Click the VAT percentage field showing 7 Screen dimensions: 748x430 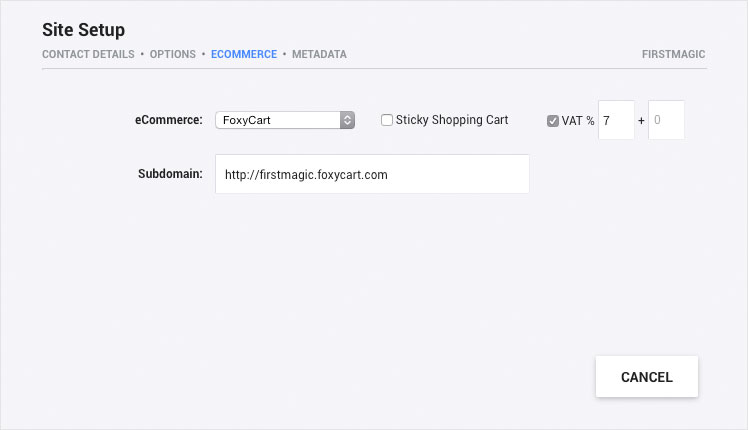point(616,120)
